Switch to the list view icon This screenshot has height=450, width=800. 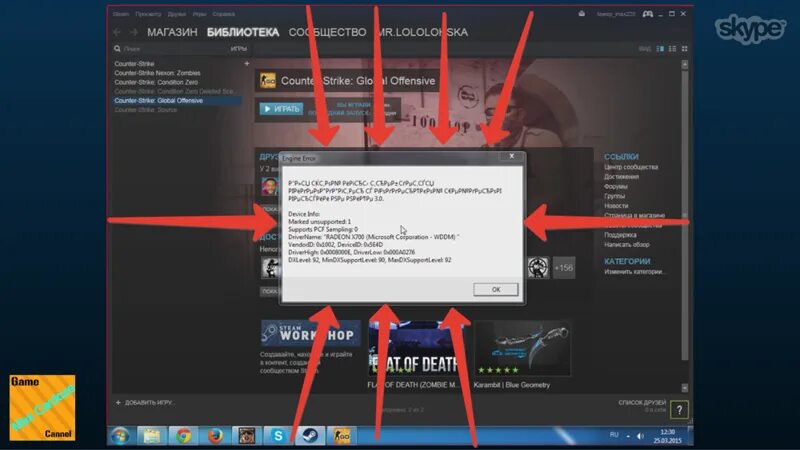pyautogui.click(x=672, y=48)
